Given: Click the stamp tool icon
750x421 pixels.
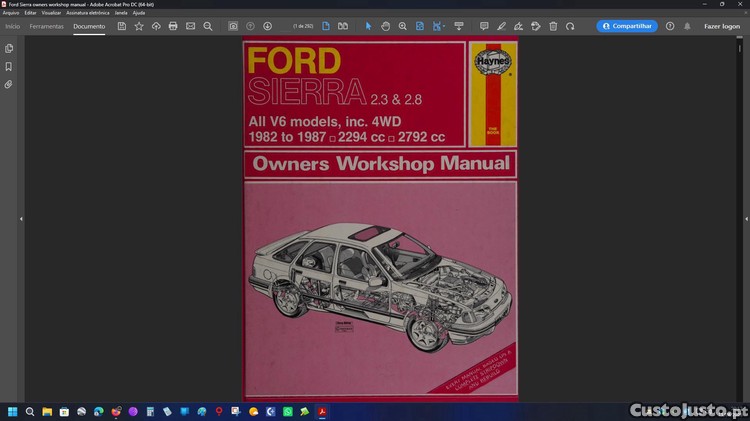Looking at the screenshot, I should point(536,26).
